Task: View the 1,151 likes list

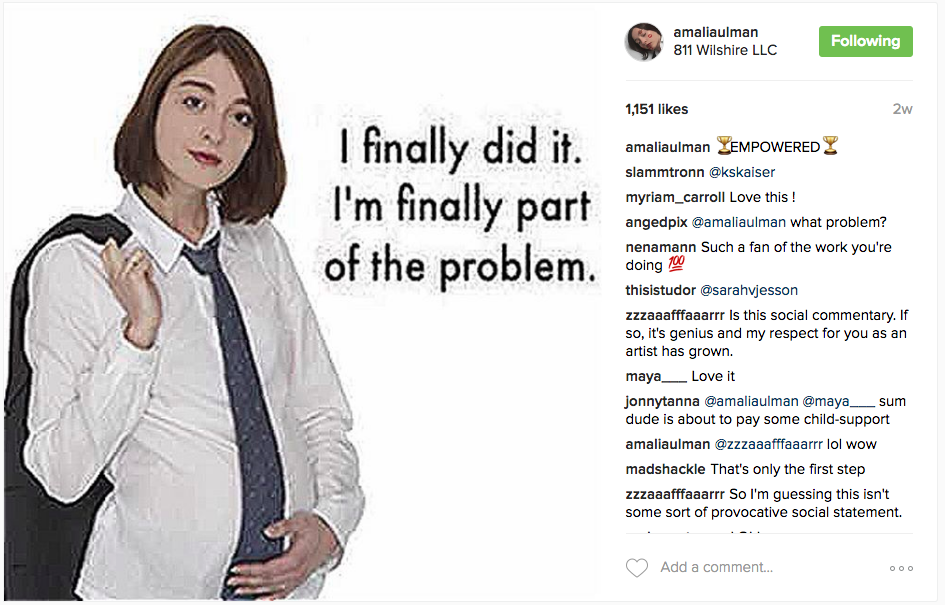Action: [x=657, y=109]
